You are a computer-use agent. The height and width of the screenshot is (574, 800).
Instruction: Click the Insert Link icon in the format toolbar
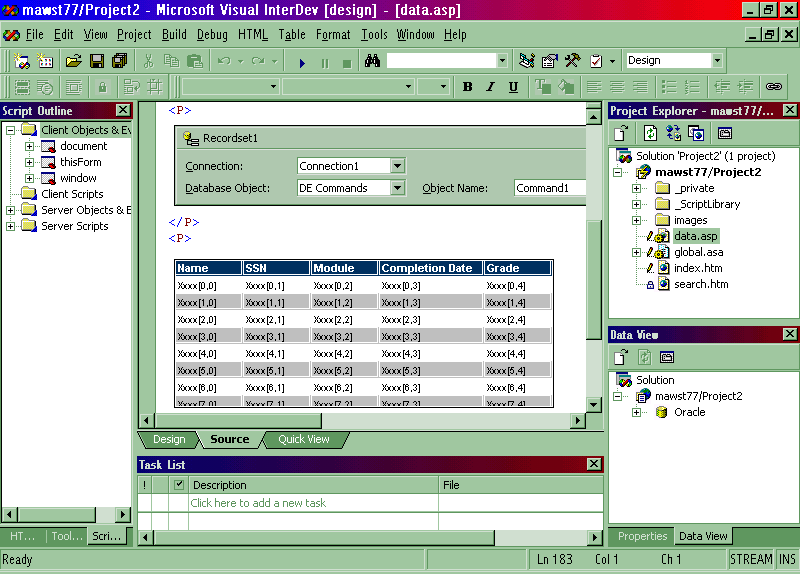click(x=773, y=87)
